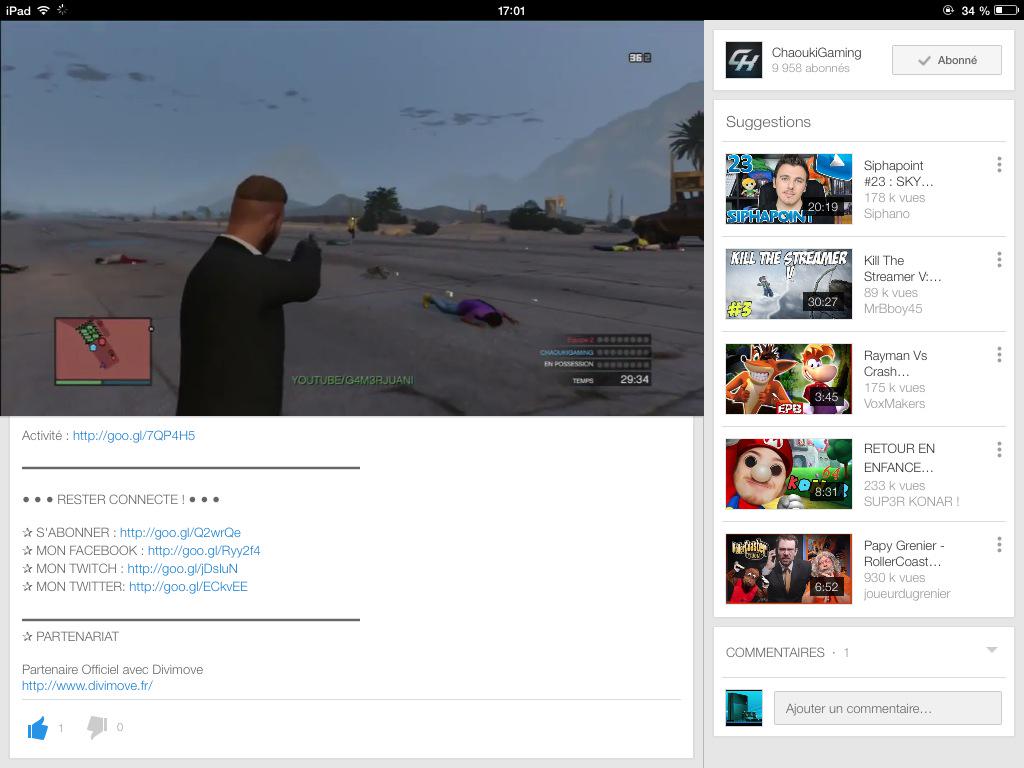Open the MON FACEBOOK link goo.gl/Ryy2f4
Image resolution: width=1024 pixels, height=768 pixels.
(x=204, y=551)
